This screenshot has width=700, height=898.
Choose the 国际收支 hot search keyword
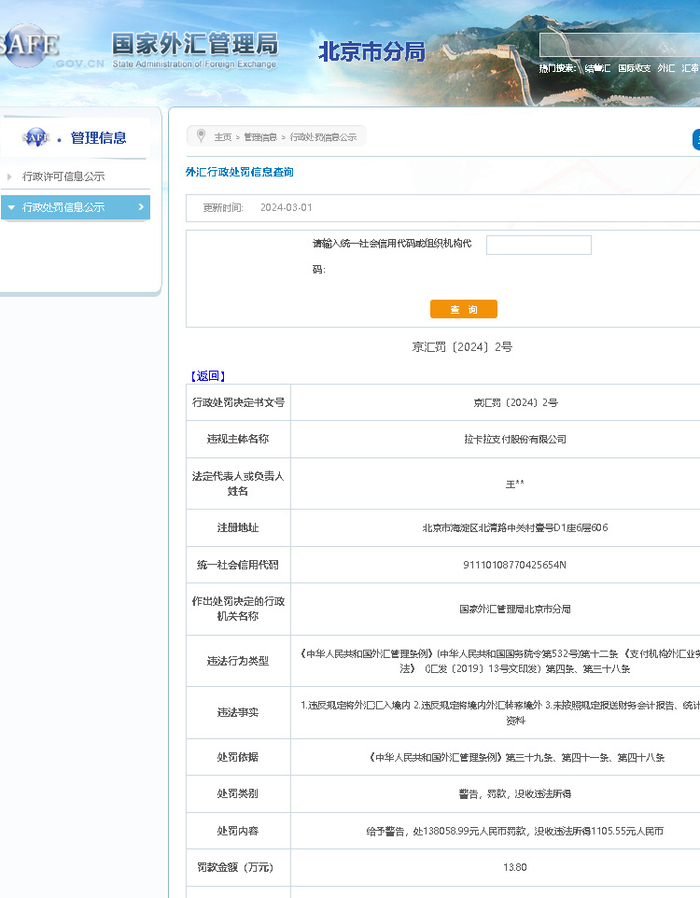tap(634, 68)
